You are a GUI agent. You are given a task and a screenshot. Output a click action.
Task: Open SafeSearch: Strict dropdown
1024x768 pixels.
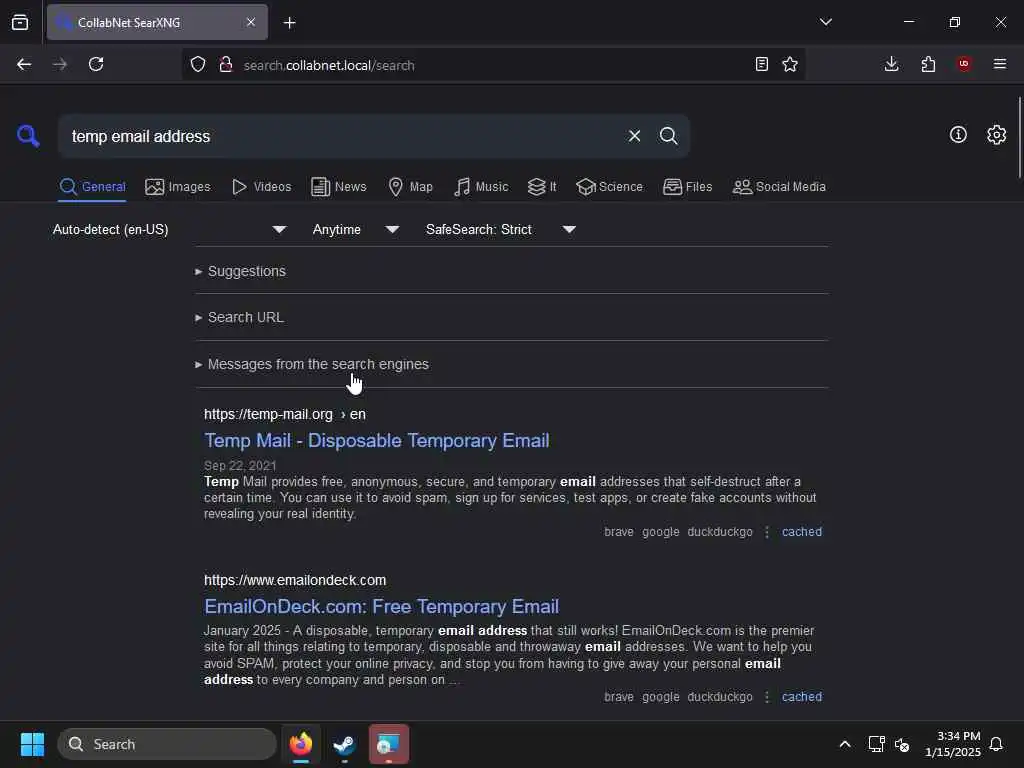tap(501, 229)
